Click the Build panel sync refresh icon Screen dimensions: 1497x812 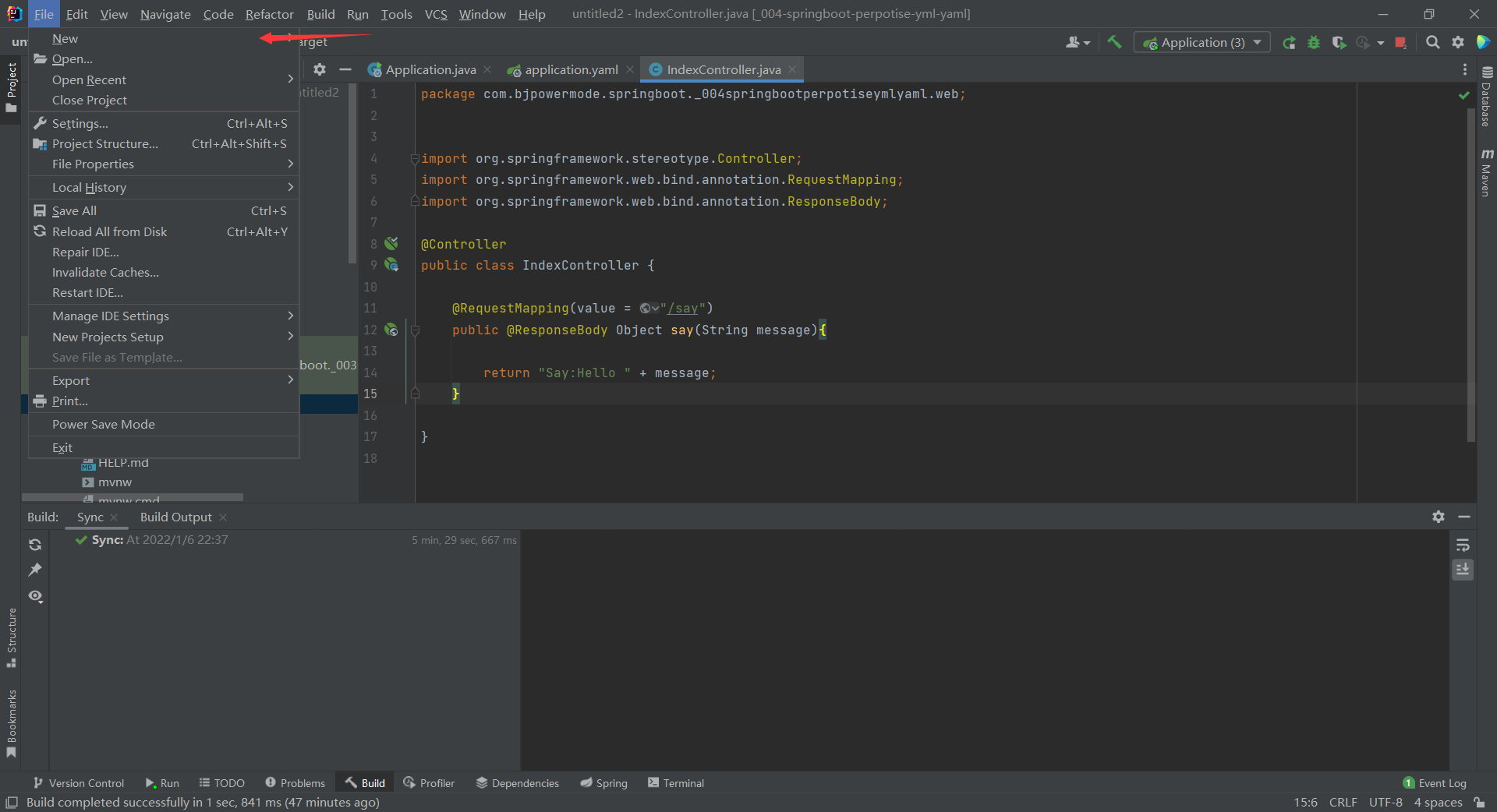click(35, 545)
